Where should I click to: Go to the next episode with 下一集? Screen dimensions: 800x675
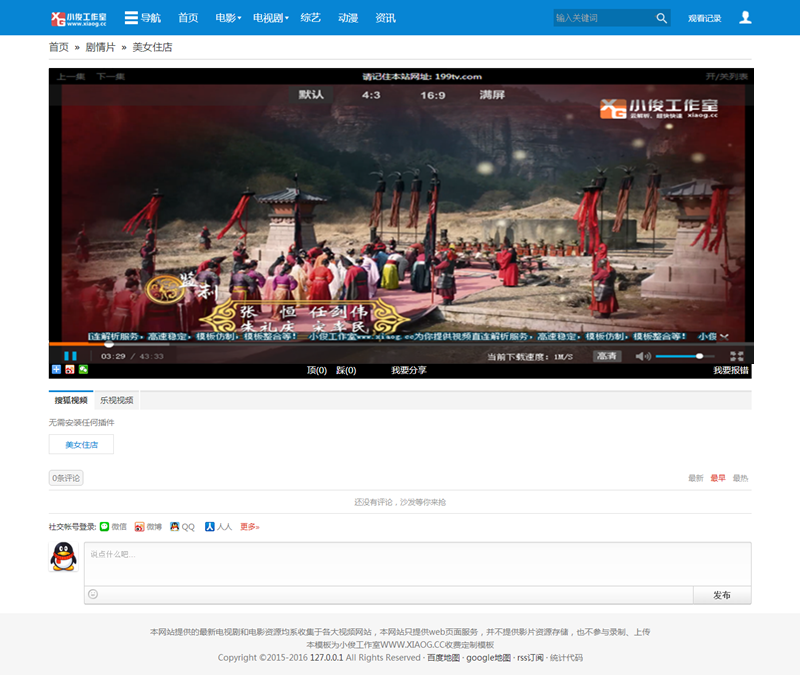[x=111, y=77]
